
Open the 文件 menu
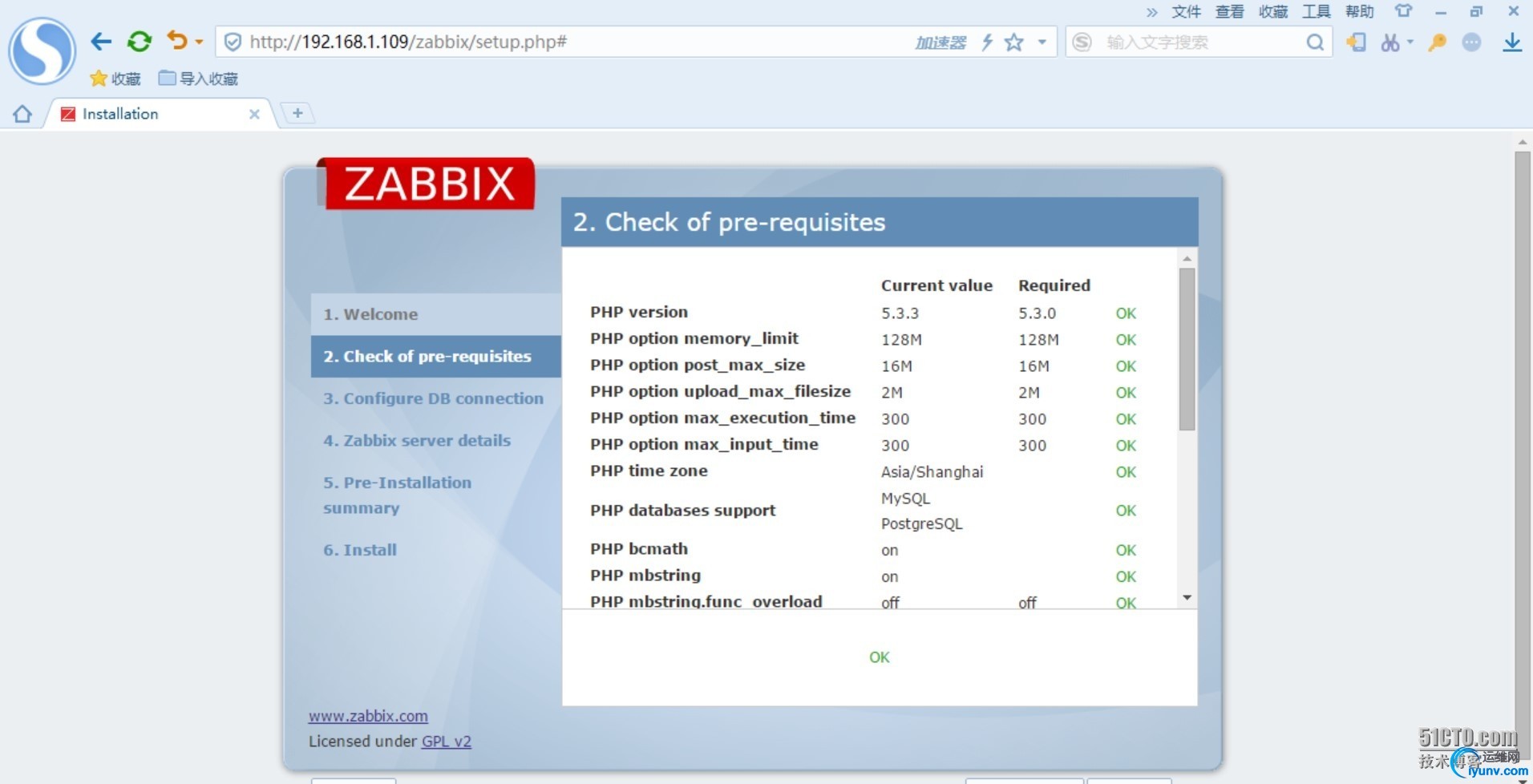pyautogui.click(x=1186, y=11)
